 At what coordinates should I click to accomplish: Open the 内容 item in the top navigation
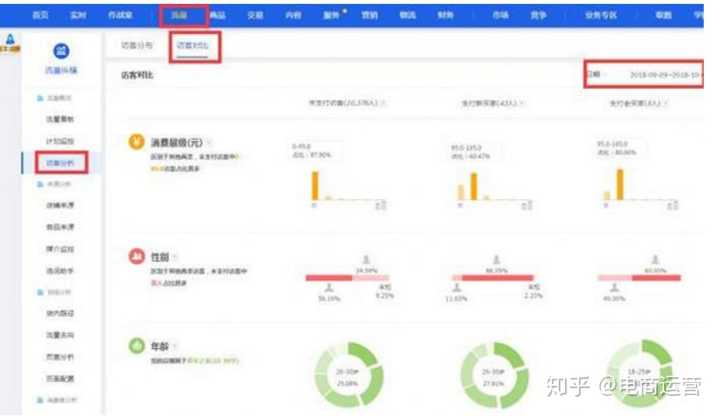tap(293, 15)
